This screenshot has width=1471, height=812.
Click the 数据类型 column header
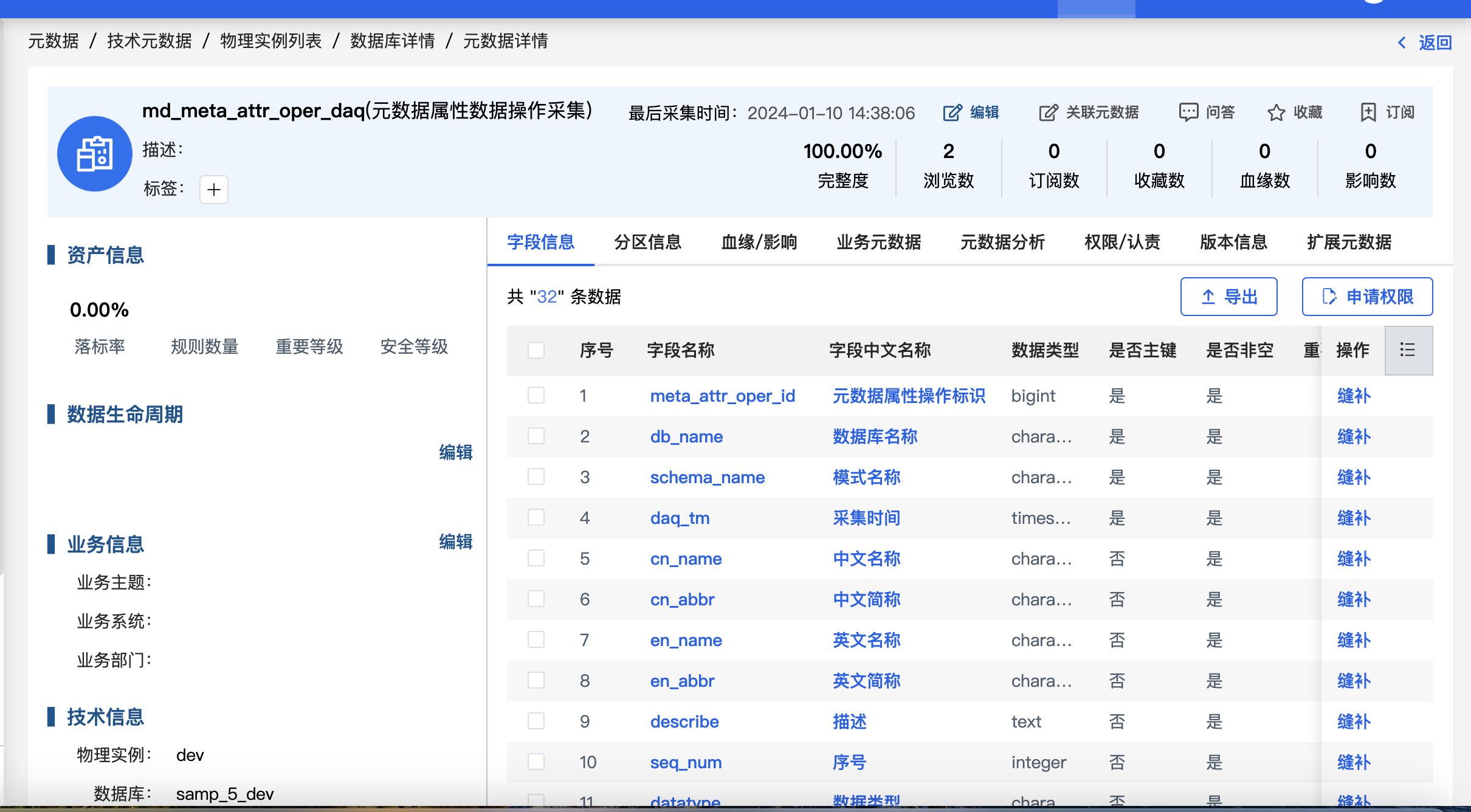click(1045, 350)
